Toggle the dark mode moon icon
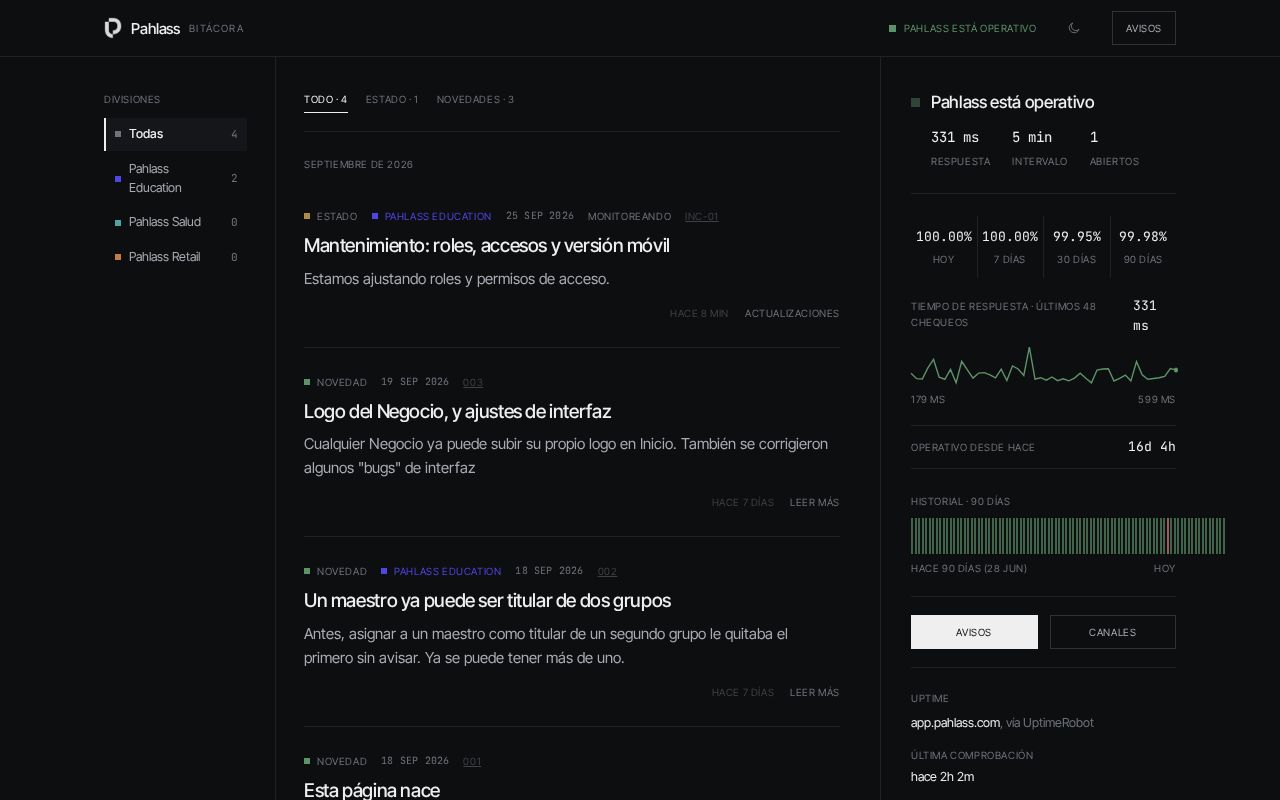The width and height of the screenshot is (1280, 800). (1074, 28)
